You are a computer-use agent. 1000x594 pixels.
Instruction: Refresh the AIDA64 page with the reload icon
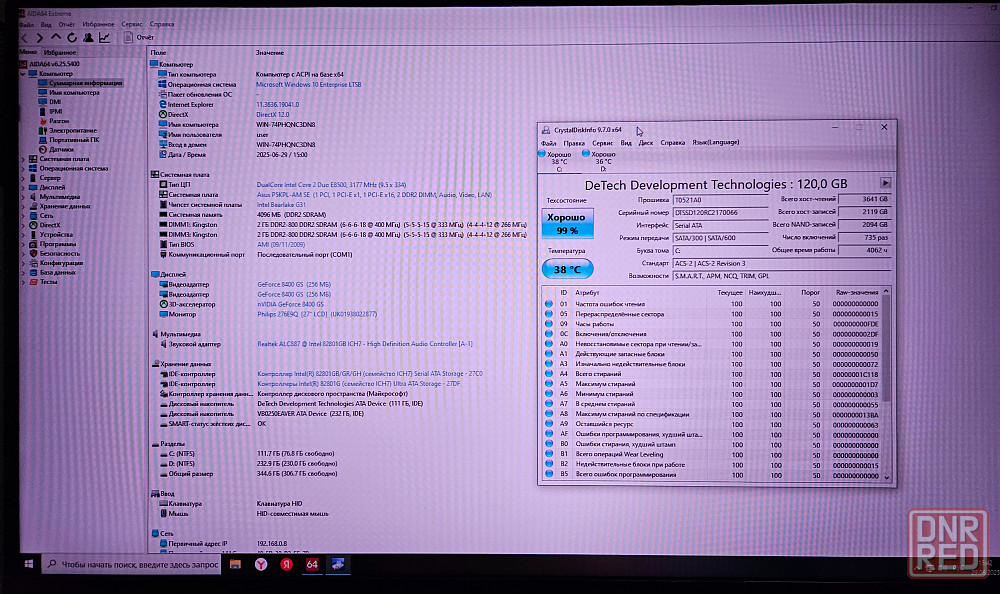(x=72, y=38)
